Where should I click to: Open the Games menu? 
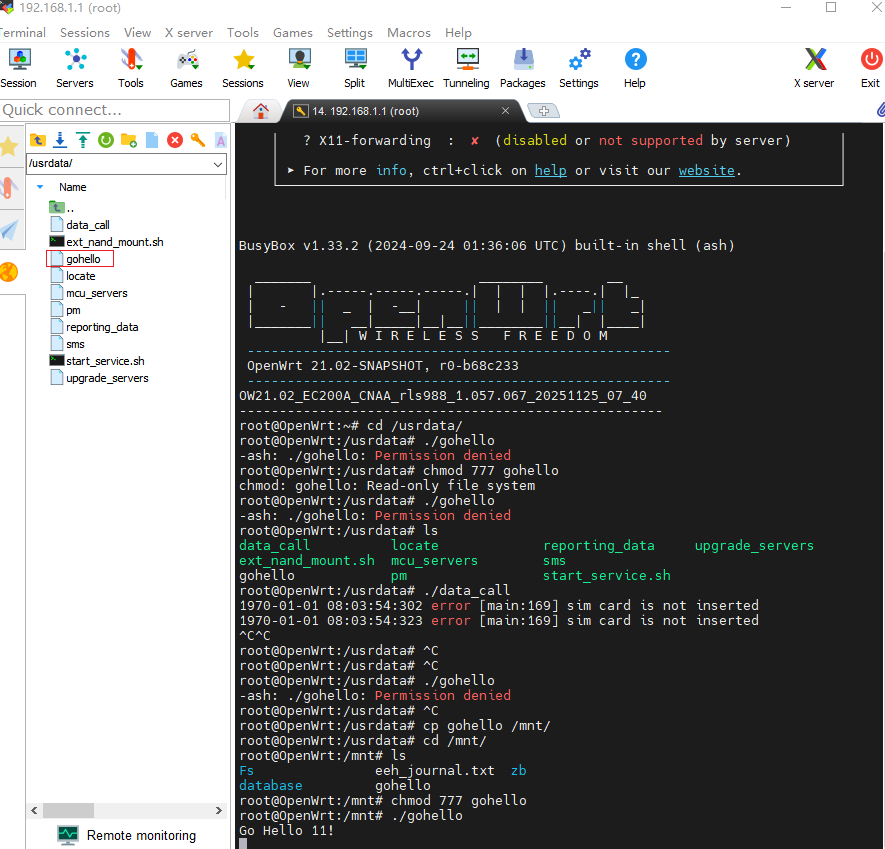(292, 33)
